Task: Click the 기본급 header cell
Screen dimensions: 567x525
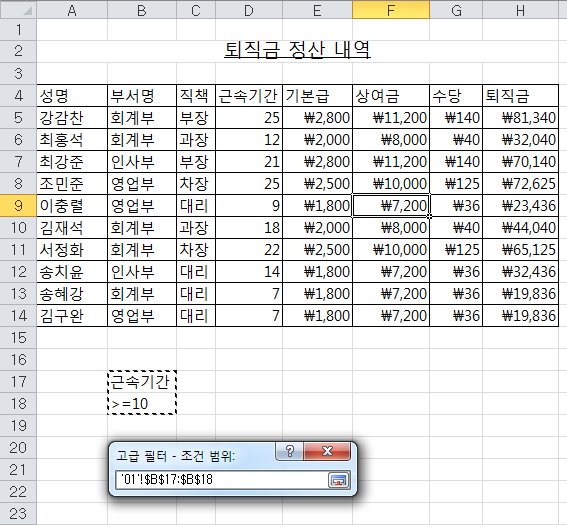Action: 317,96
